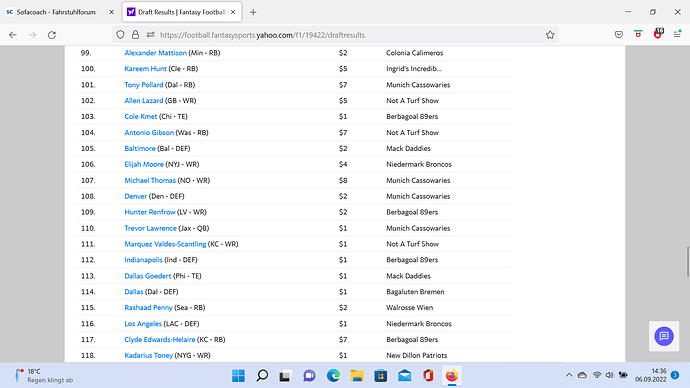The width and height of the screenshot is (690, 388).
Task: Open the volume speaker tray icon
Action: click(x=609, y=375)
